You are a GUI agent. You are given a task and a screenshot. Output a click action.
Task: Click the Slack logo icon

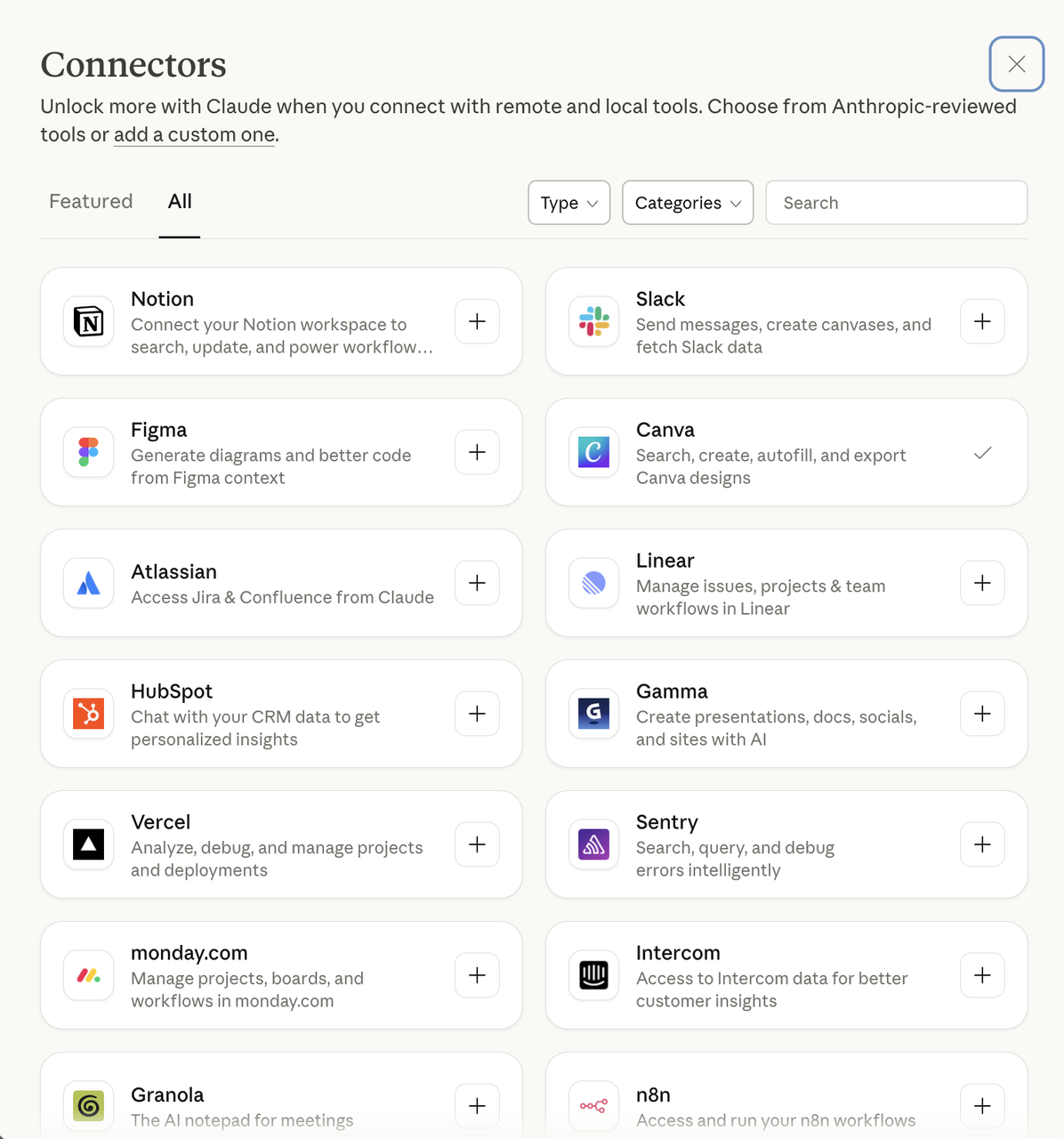593,321
